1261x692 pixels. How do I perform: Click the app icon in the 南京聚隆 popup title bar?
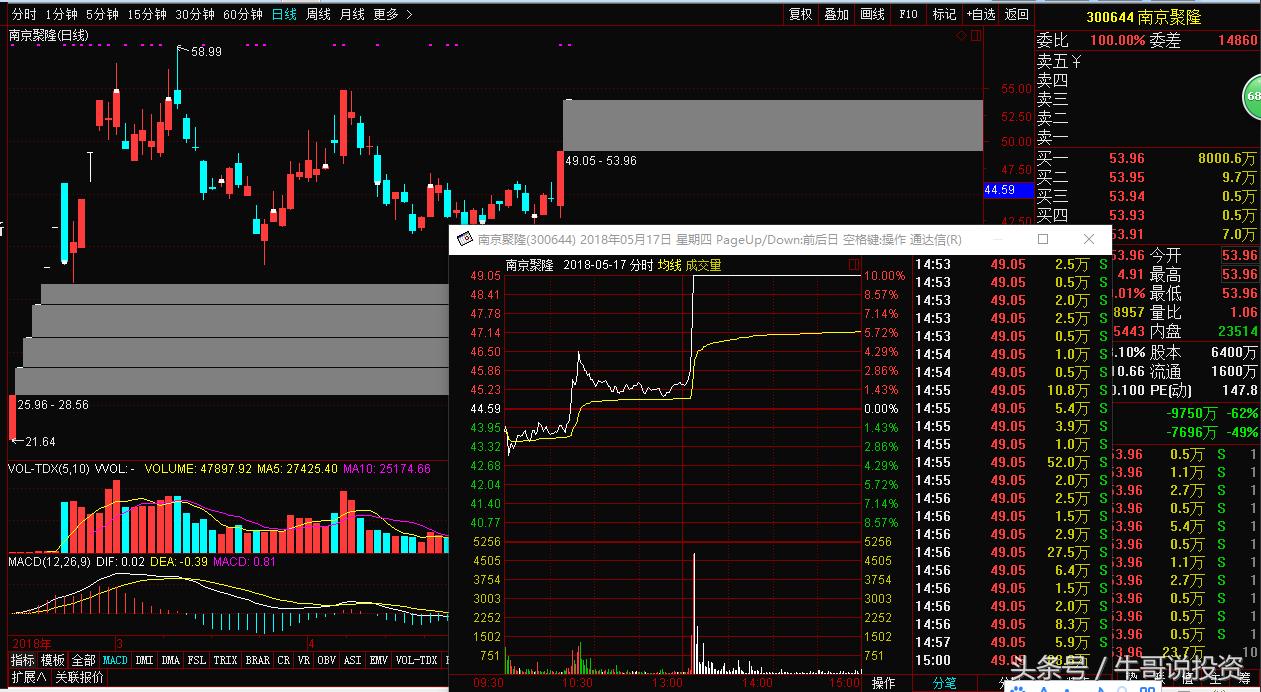[465, 240]
